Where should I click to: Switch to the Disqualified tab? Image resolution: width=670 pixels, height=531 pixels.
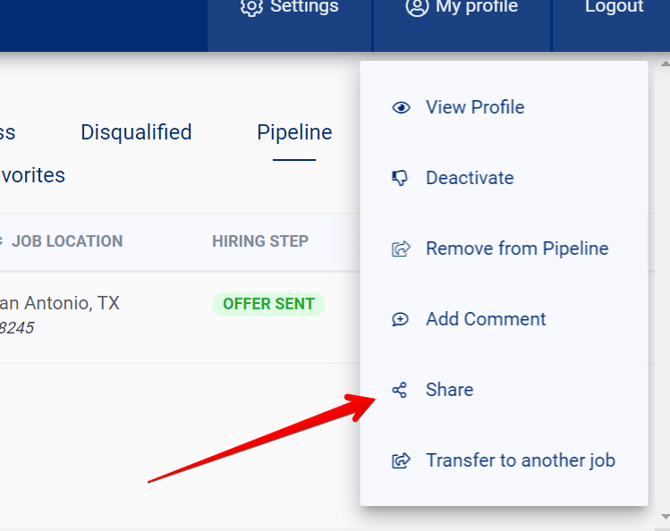136,132
